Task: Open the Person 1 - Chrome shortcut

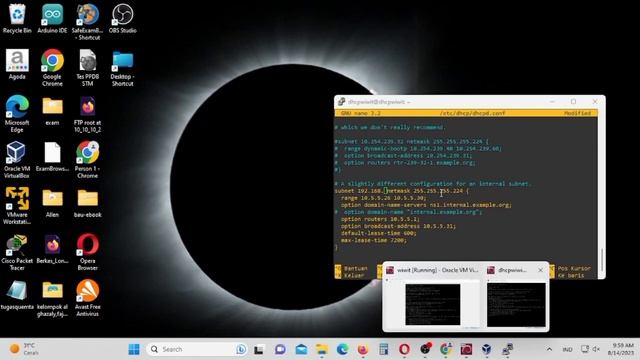Action: pyautogui.click(x=87, y=160)
